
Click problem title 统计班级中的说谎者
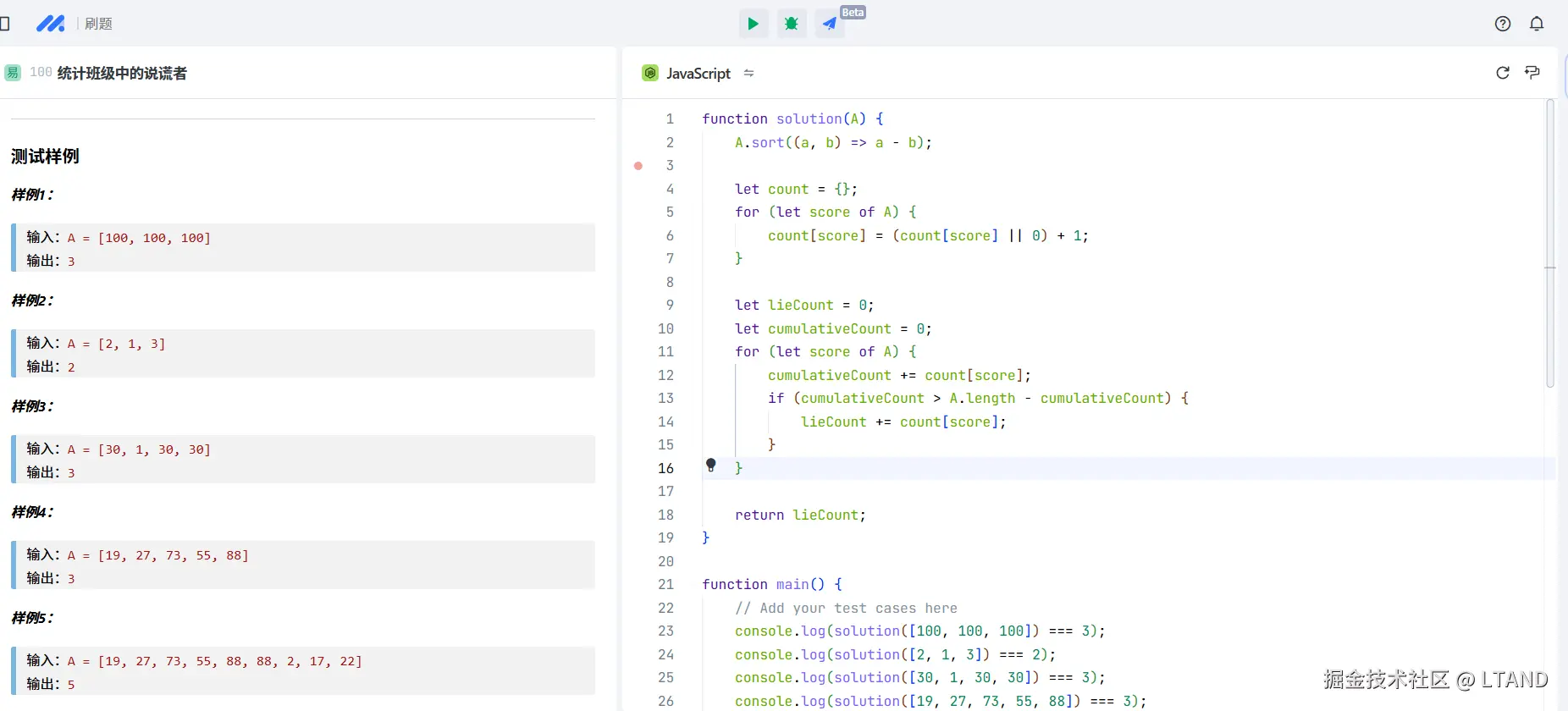click(122, 74)
